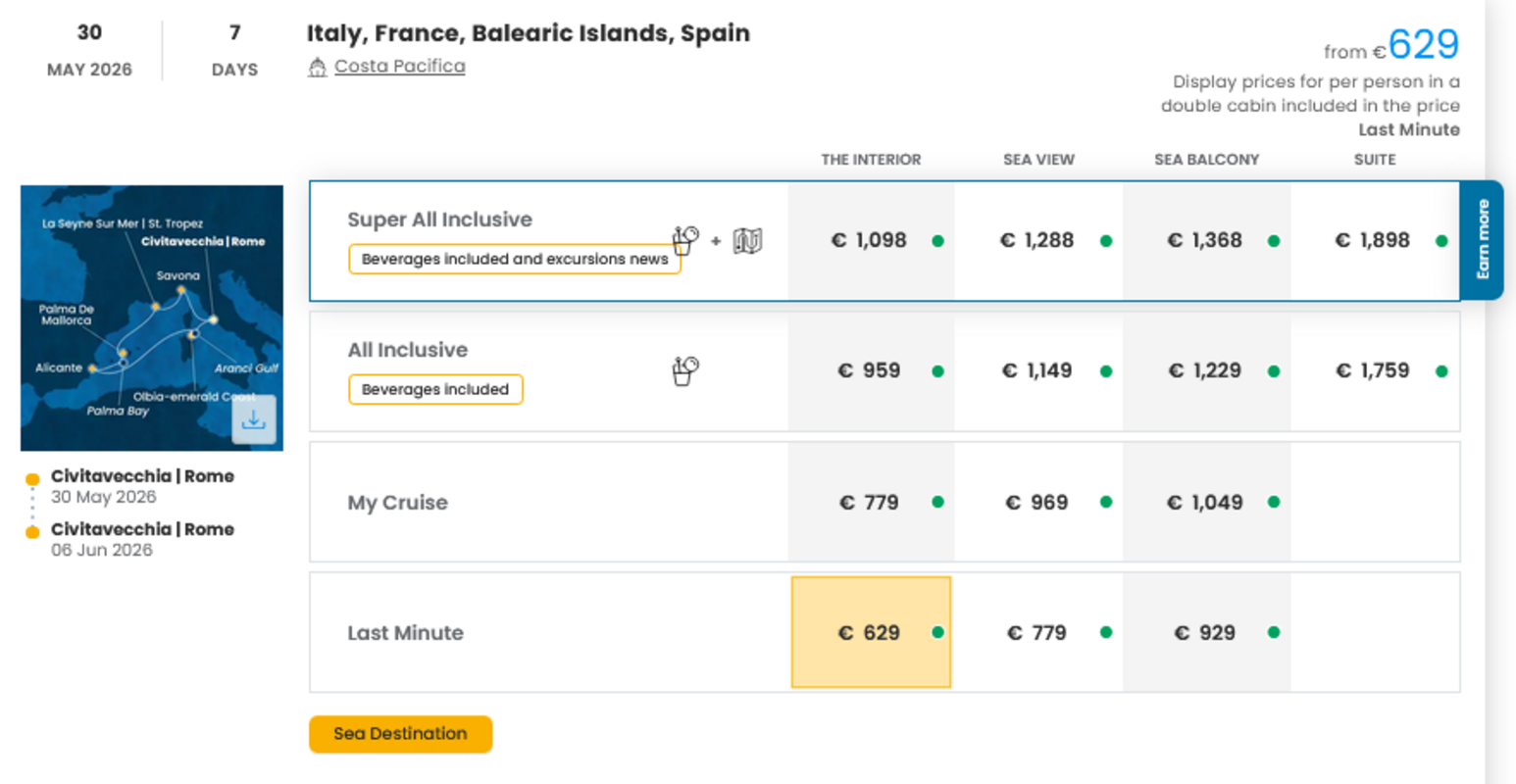Open the Earn more side tab
The image size is (1516, 784).
point(1482,240)
